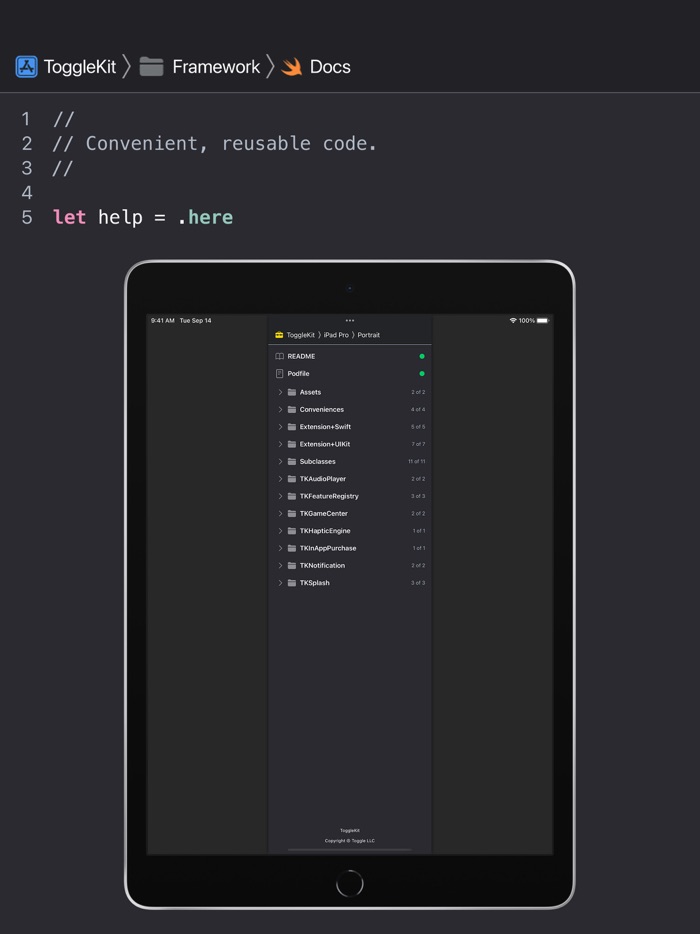Click the ToggleKit Xcode app icon
Screen dimensions: 700x934
(x=27, y=67)
